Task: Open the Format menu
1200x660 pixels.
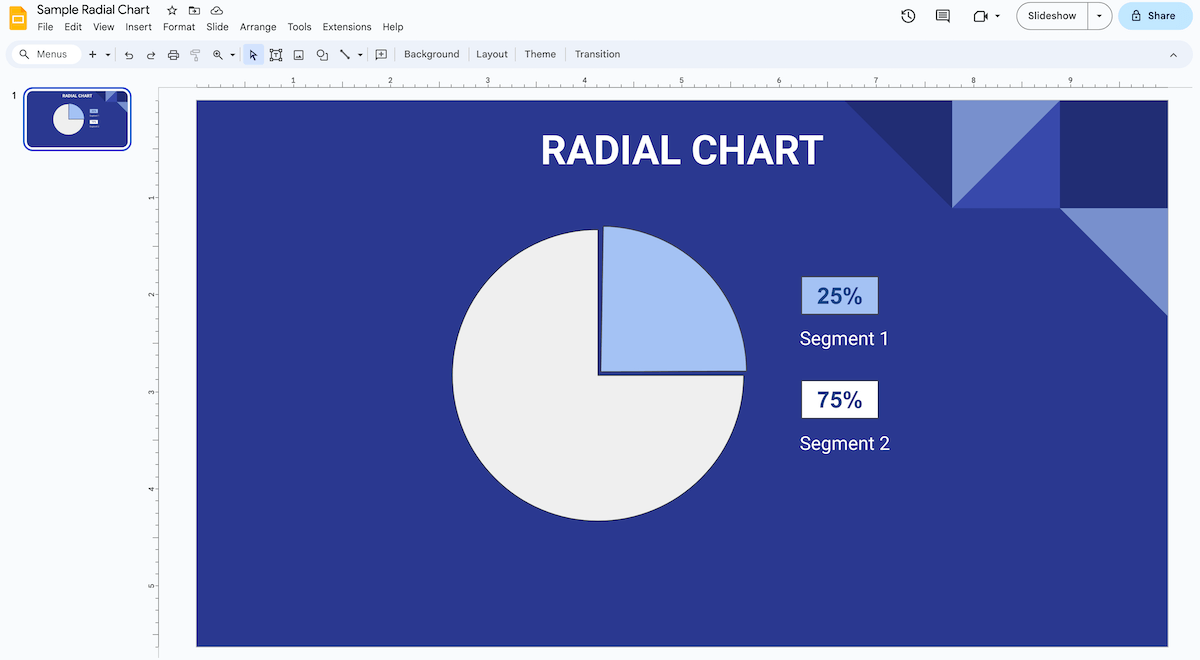Action: (179, 27)
